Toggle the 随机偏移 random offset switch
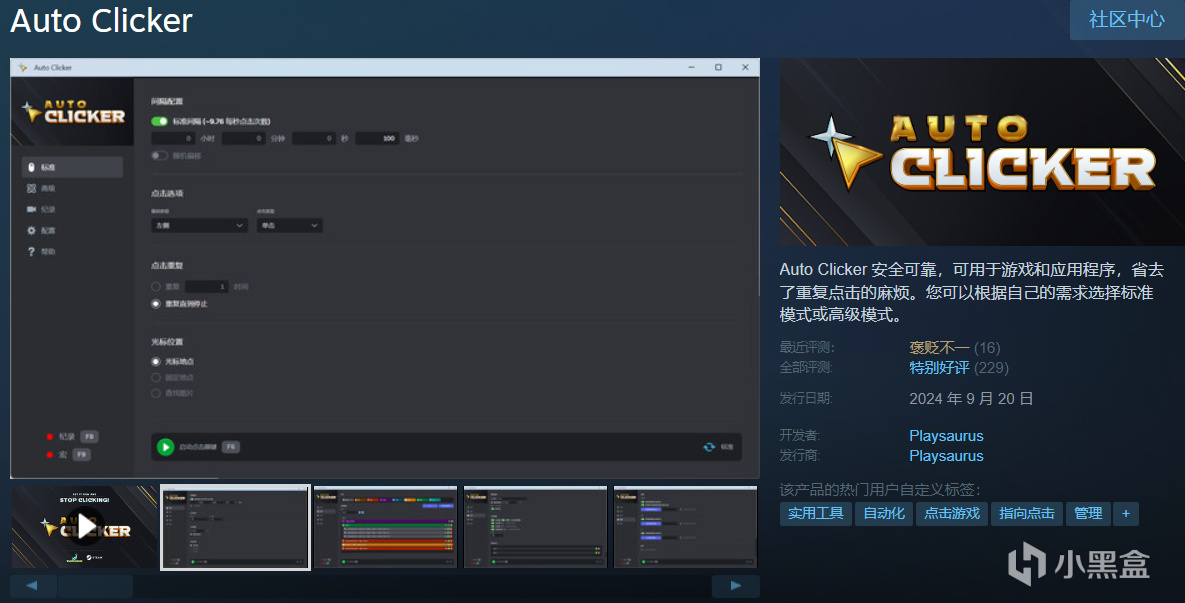Image resolution: width=1185 pixels, height=603 pixels. click(x=159, y=156)
